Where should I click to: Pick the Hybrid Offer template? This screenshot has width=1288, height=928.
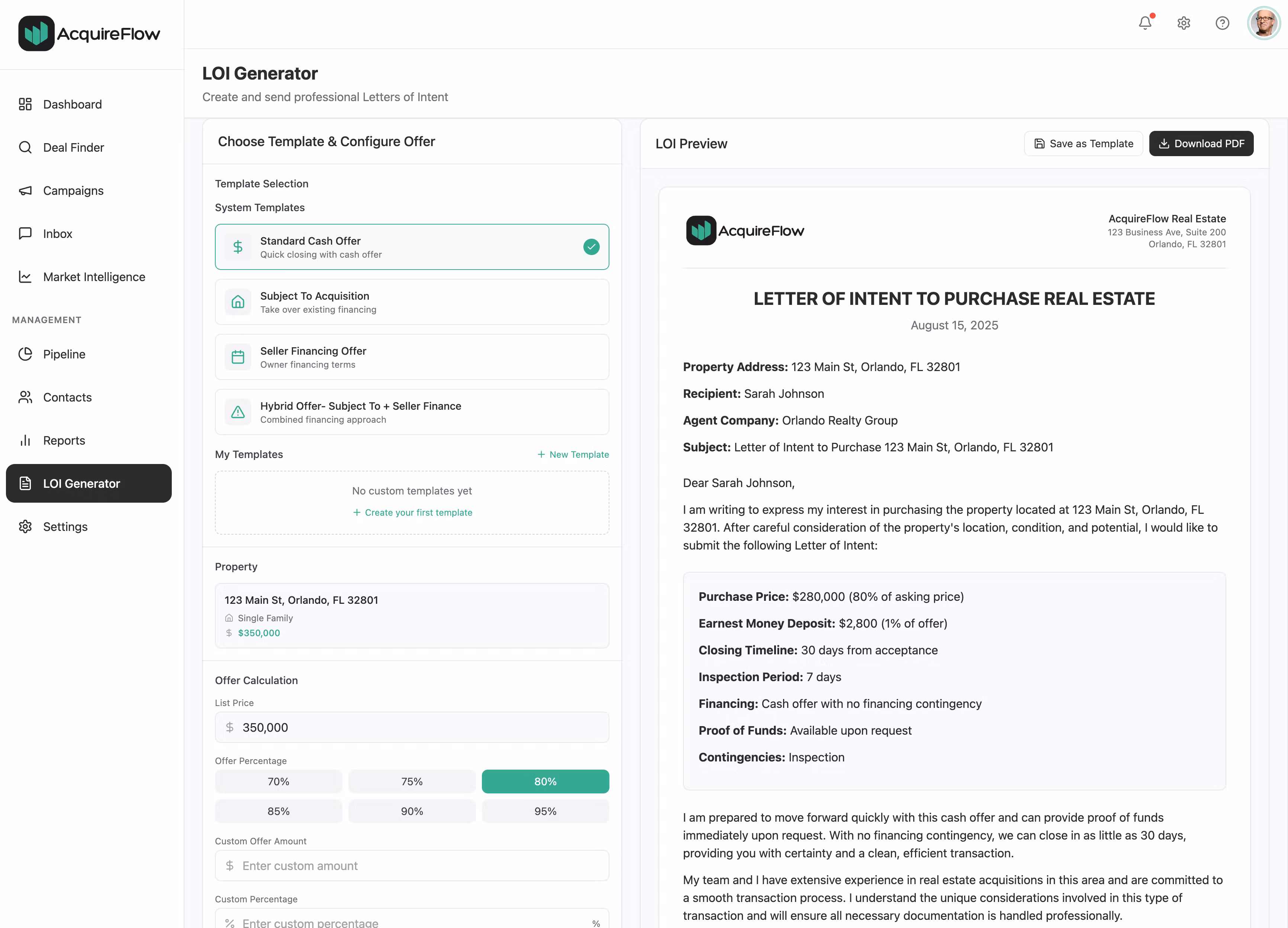coord(412,412)
